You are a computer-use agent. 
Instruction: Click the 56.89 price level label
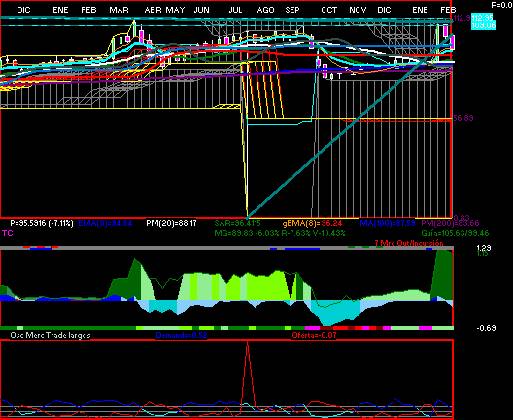(x=463, y=118)
